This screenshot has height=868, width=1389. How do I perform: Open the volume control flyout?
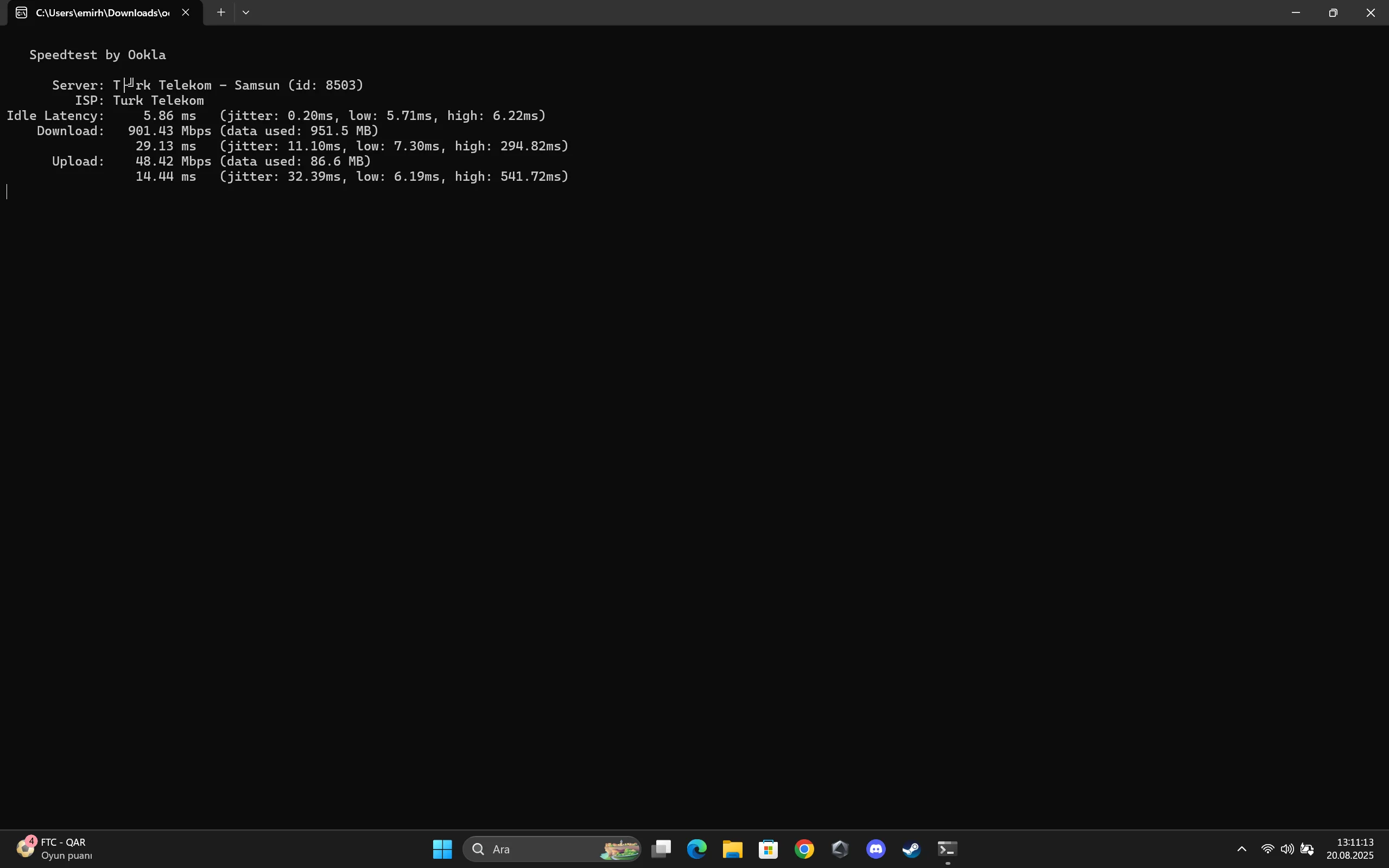coord(1287,849)
